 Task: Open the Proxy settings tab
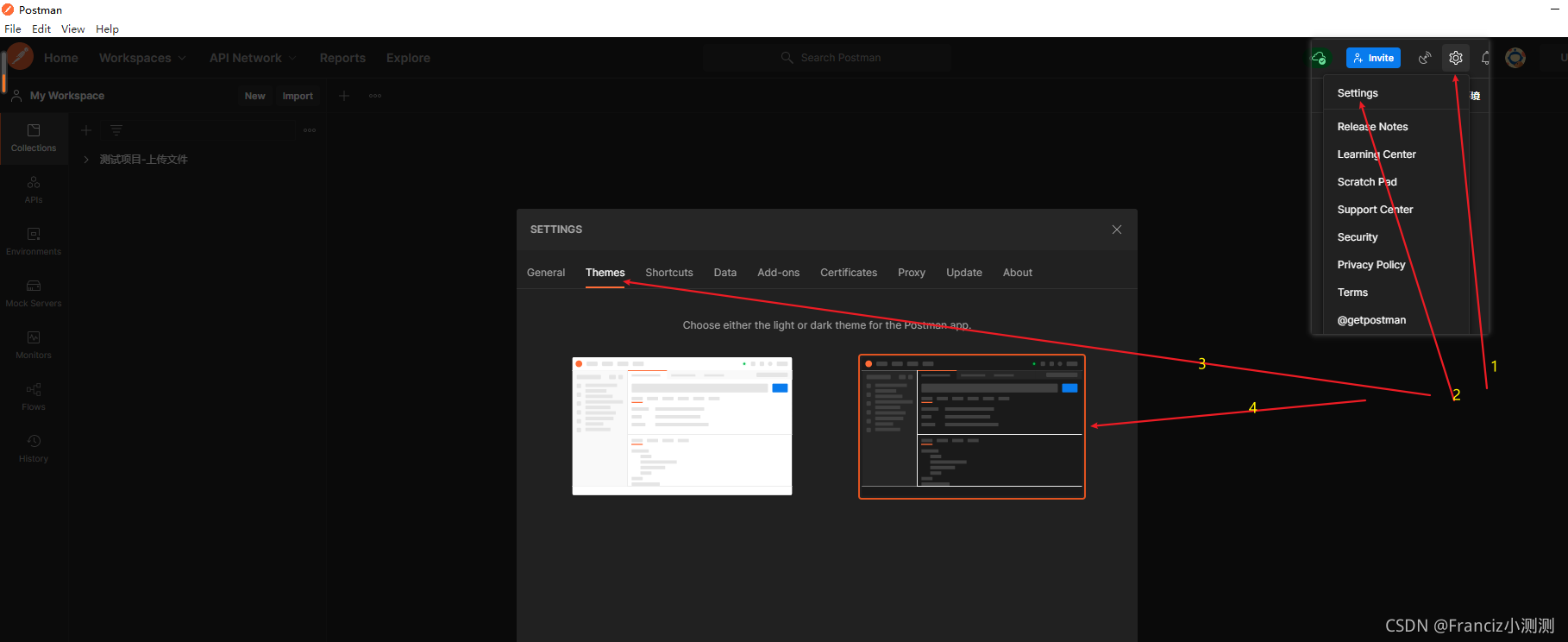[912, 273]
